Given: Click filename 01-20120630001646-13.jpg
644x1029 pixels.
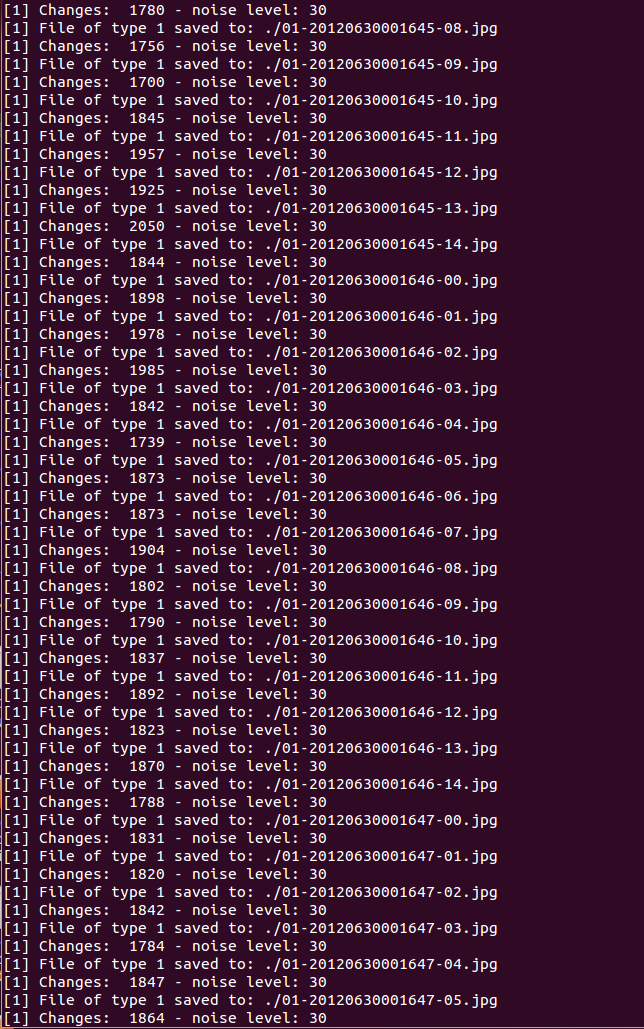Looking at the screenshot, I should [x=389, y=749].
